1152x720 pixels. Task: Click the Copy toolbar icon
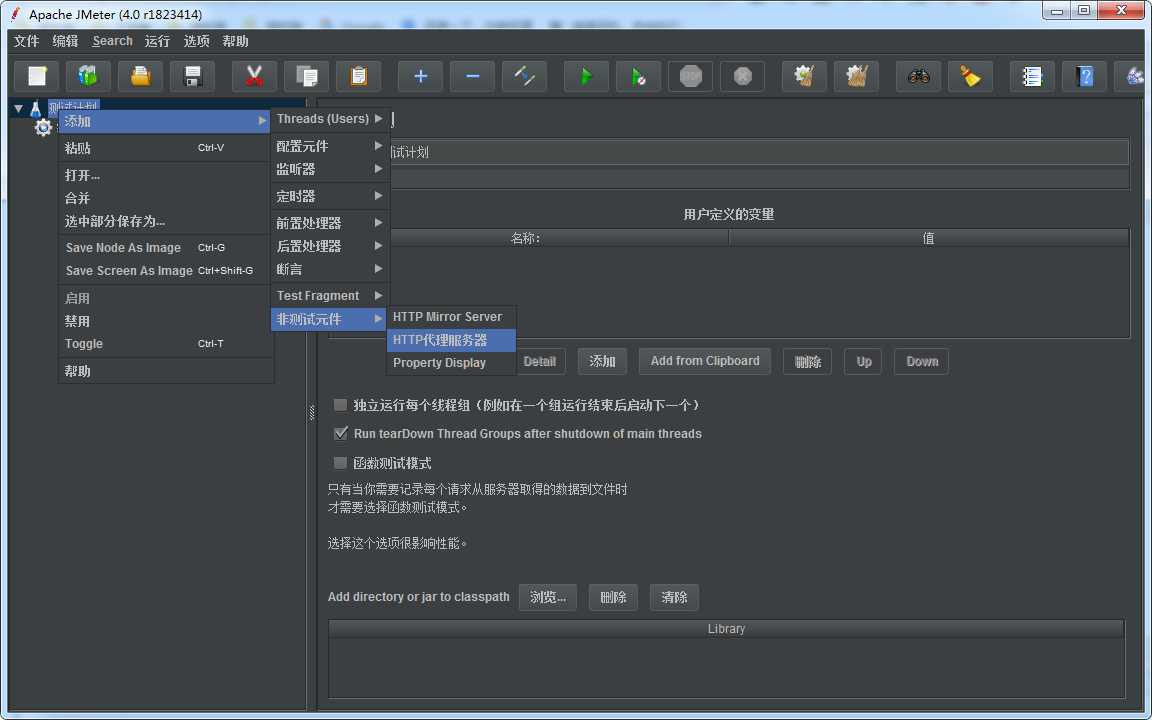306,76
